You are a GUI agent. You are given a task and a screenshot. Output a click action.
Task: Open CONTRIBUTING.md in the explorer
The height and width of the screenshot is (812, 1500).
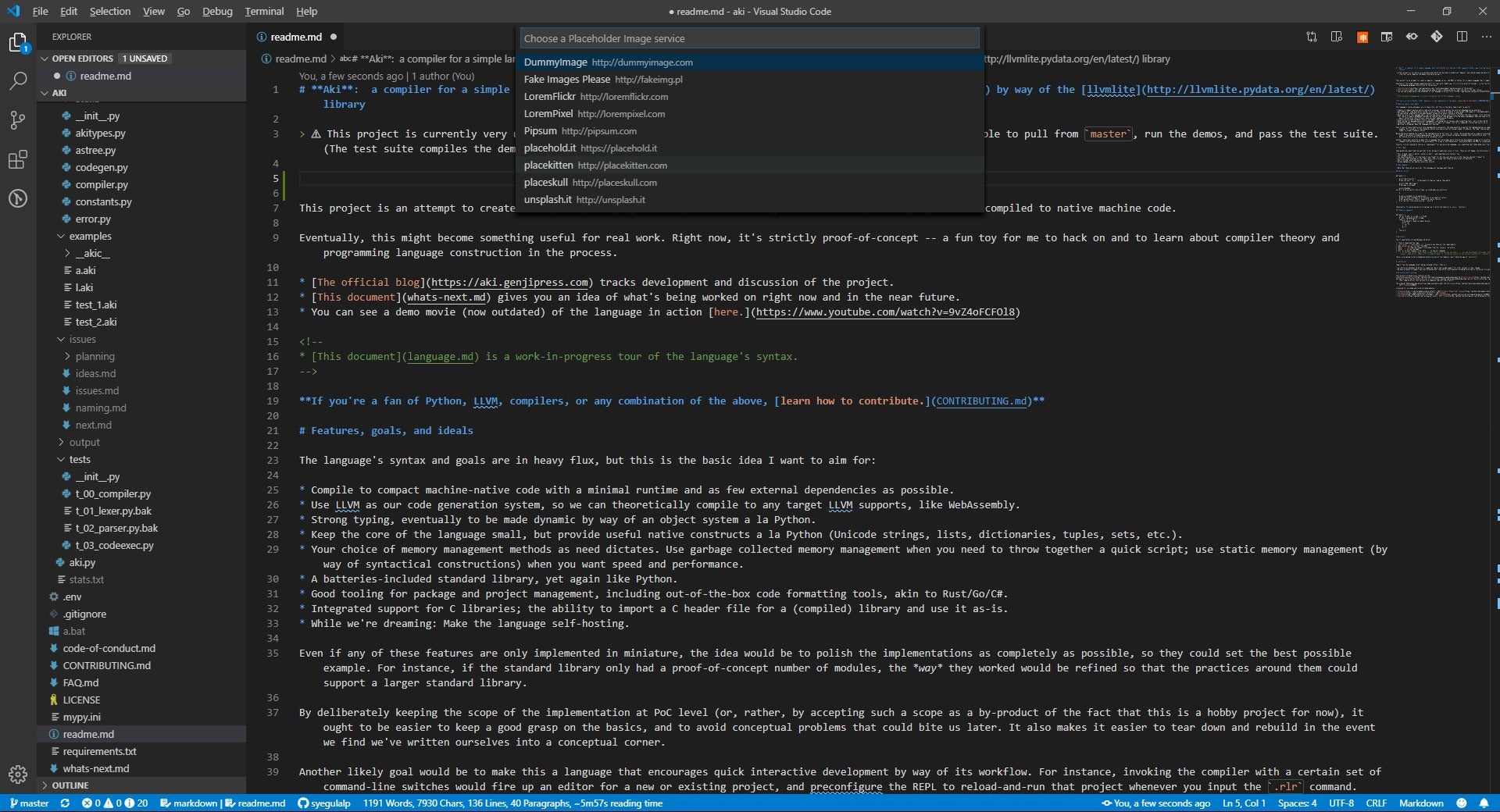106,666
